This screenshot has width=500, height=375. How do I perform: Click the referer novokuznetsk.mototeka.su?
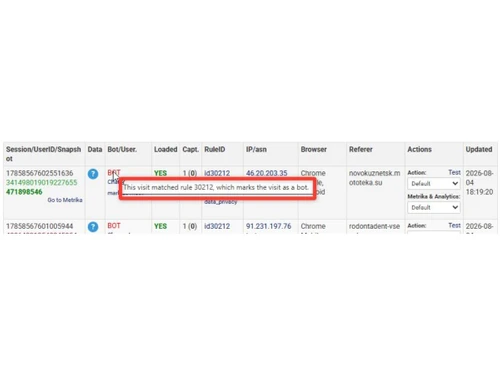pos(374,178)
